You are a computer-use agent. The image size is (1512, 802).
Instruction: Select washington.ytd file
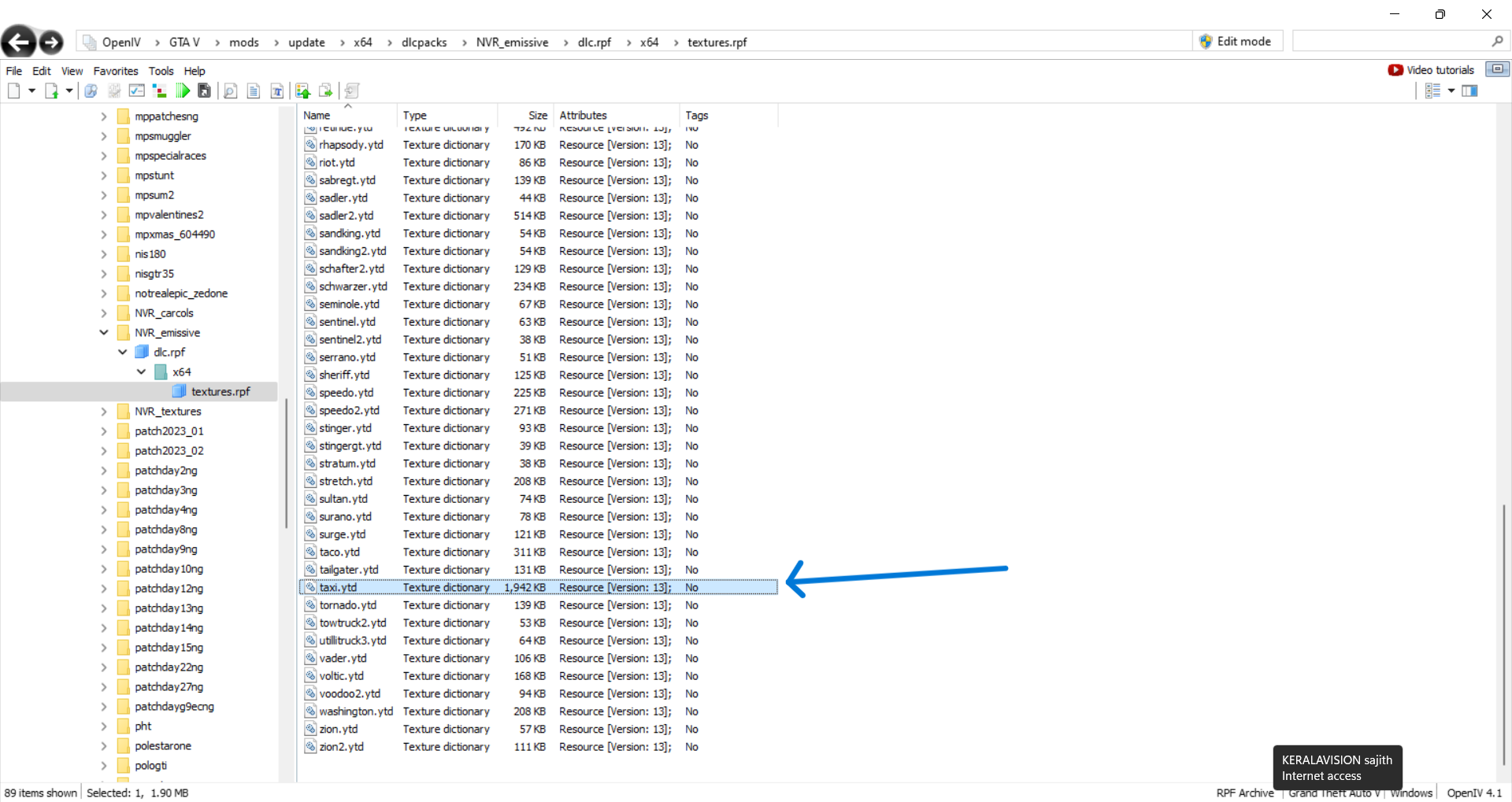pyautogui.click(x=356, y=711)
